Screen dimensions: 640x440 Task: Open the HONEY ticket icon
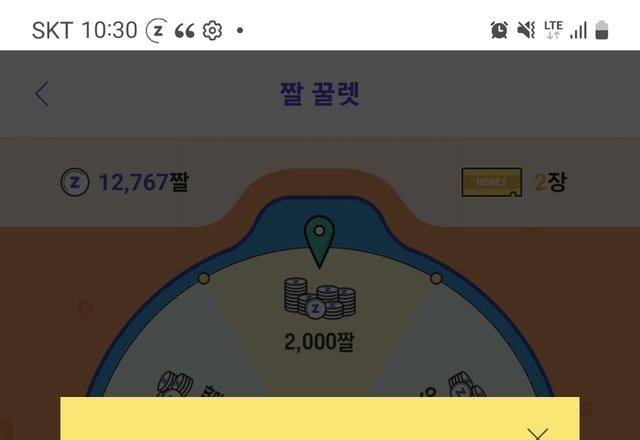(x=492, y=182)
